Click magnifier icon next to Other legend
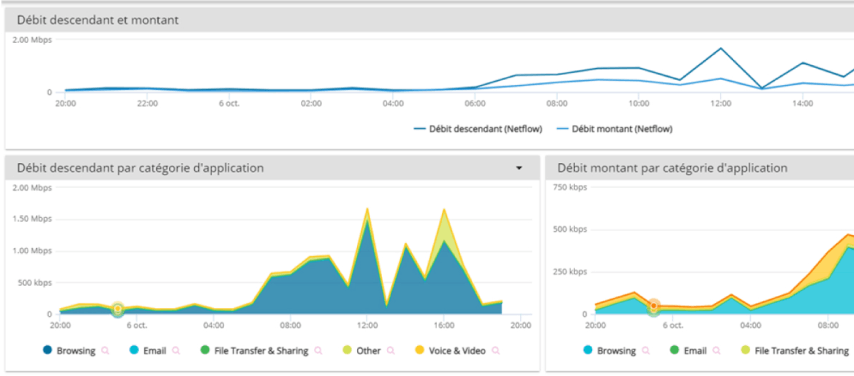Viewport: 854px width, 376px height. pos(391,351)
